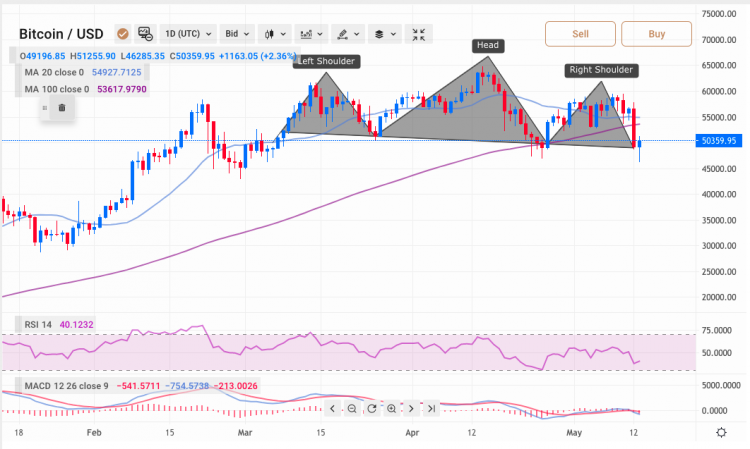Open the chart monitor icon in toolbar
The image size is (750, 449).
(x=145, y=34)
